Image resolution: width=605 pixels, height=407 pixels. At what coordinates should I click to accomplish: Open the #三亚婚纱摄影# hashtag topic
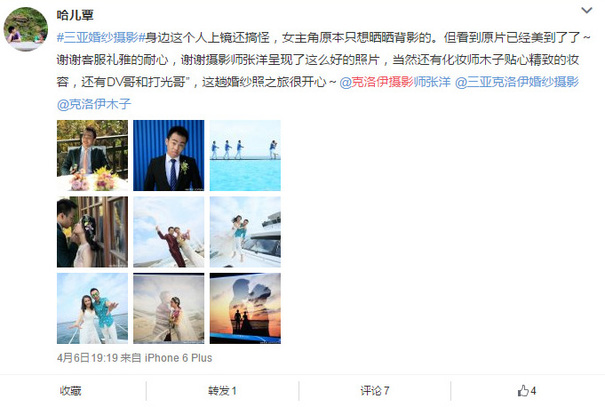click(x=101, y=38)
